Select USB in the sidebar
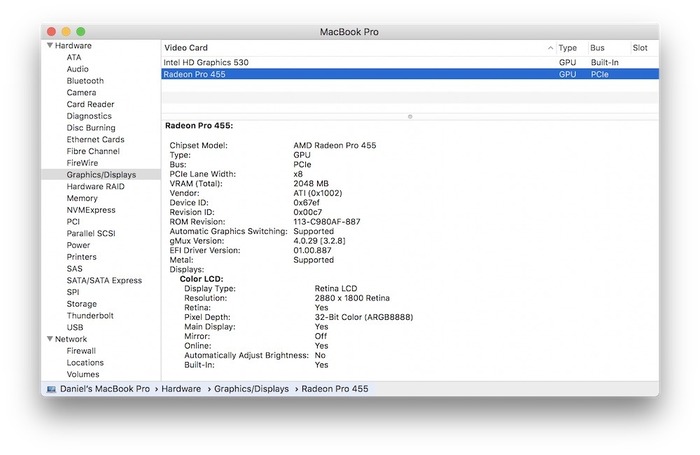Screen dimensions: 700x455 [75, 327]
